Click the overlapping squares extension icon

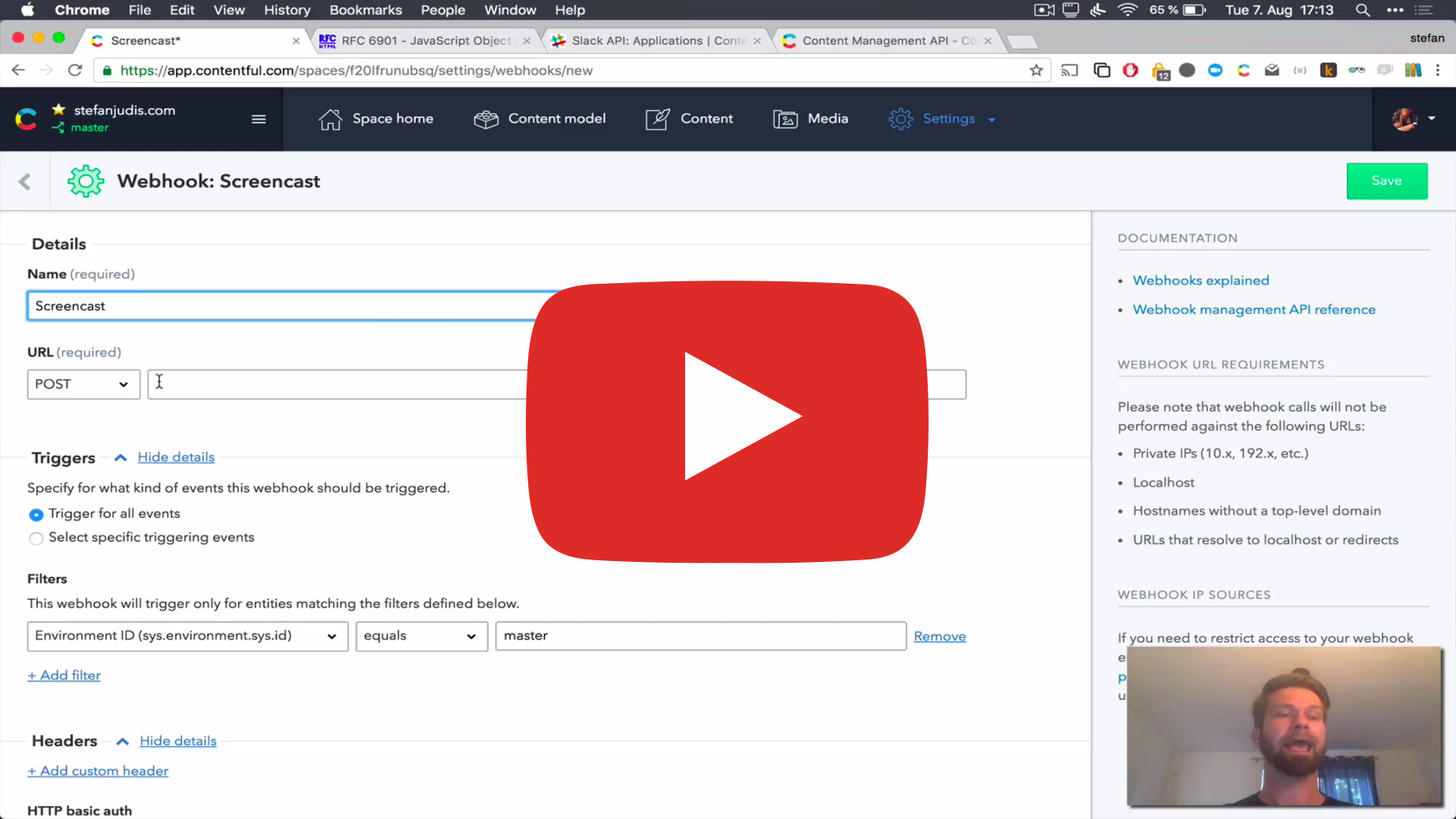(1102, 70)
